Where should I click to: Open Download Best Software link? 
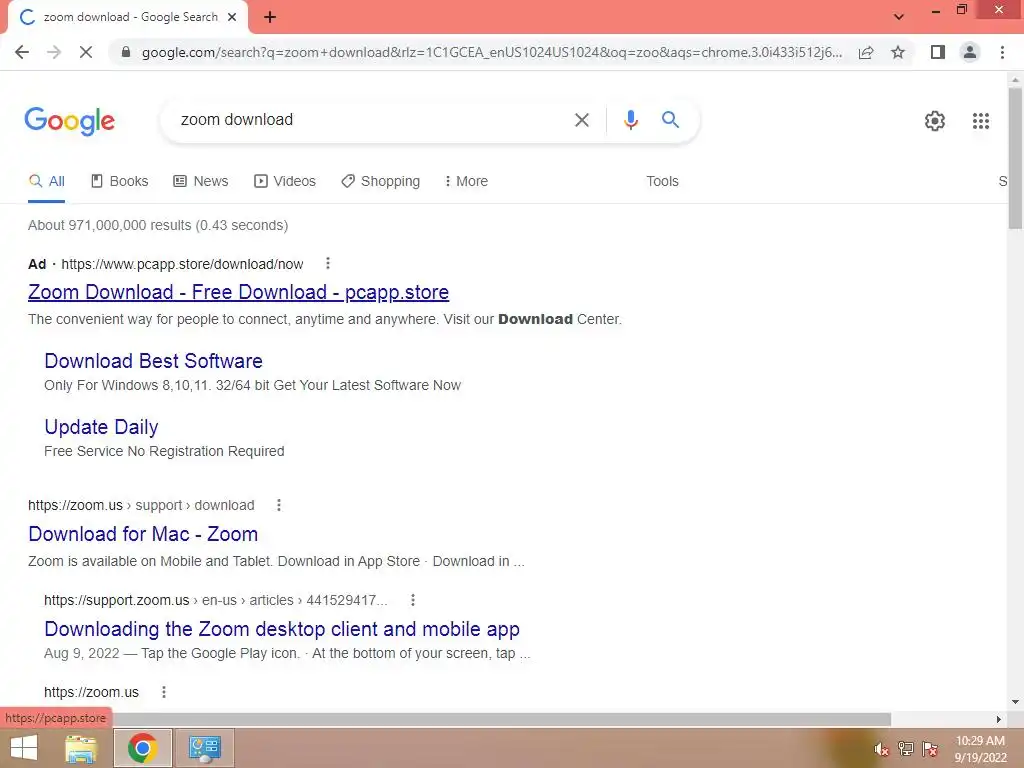(153, 361)
